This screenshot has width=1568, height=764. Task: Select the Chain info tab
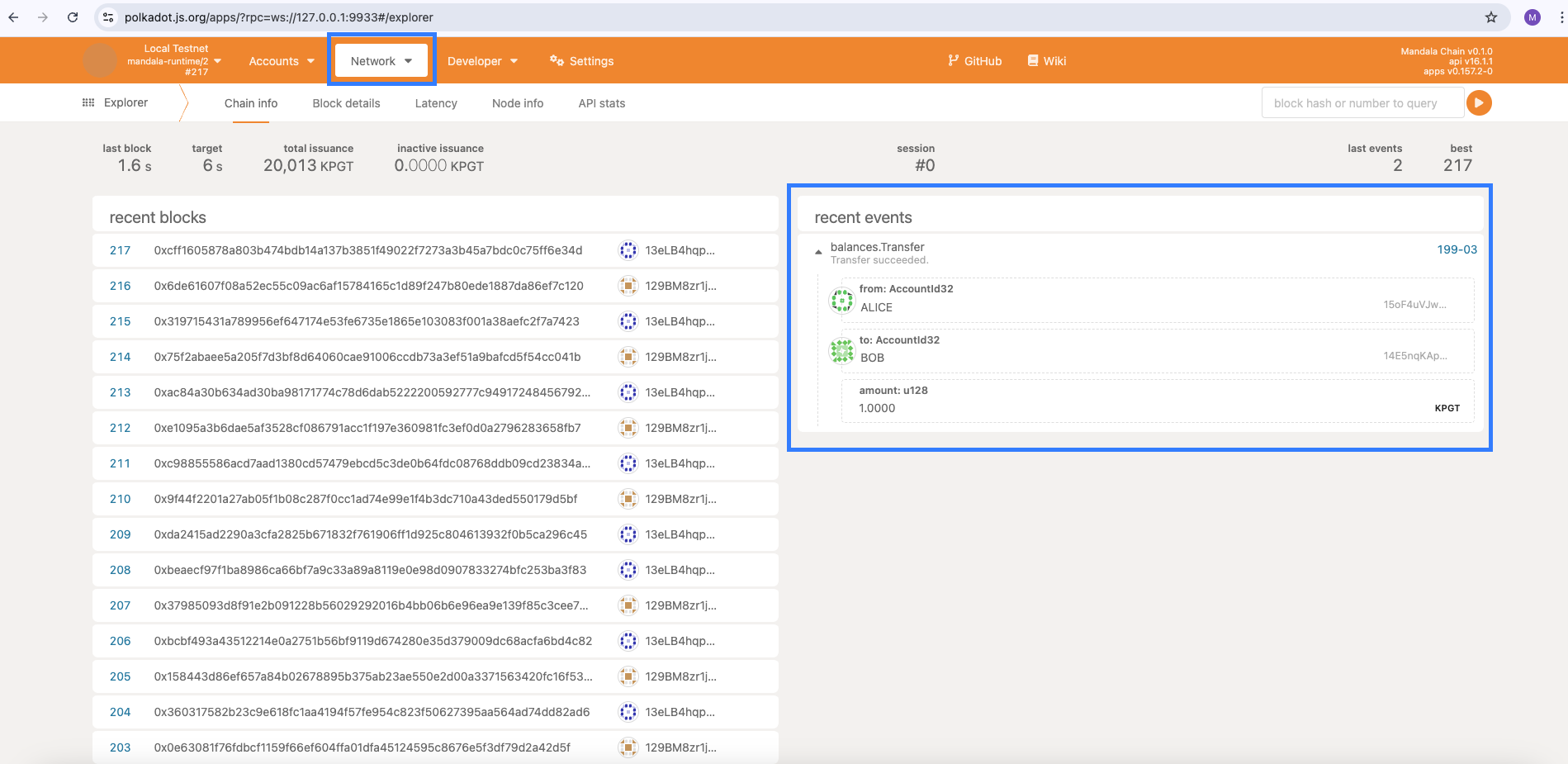pyautogui.click(x=251, y=103)
